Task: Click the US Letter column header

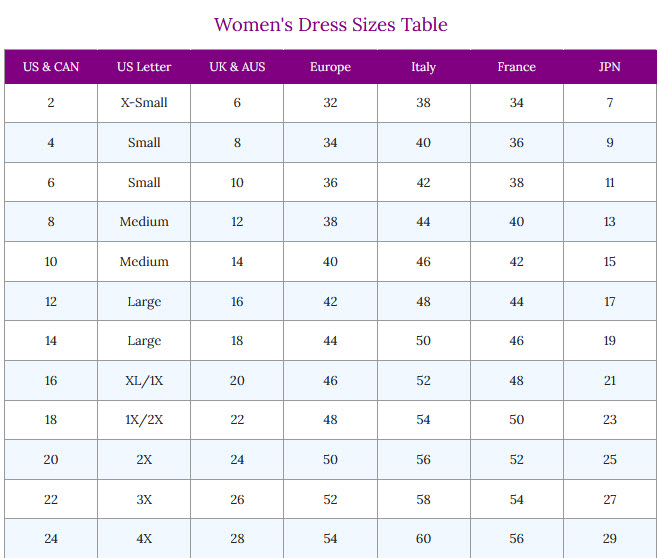Action: tap(144, 67)
